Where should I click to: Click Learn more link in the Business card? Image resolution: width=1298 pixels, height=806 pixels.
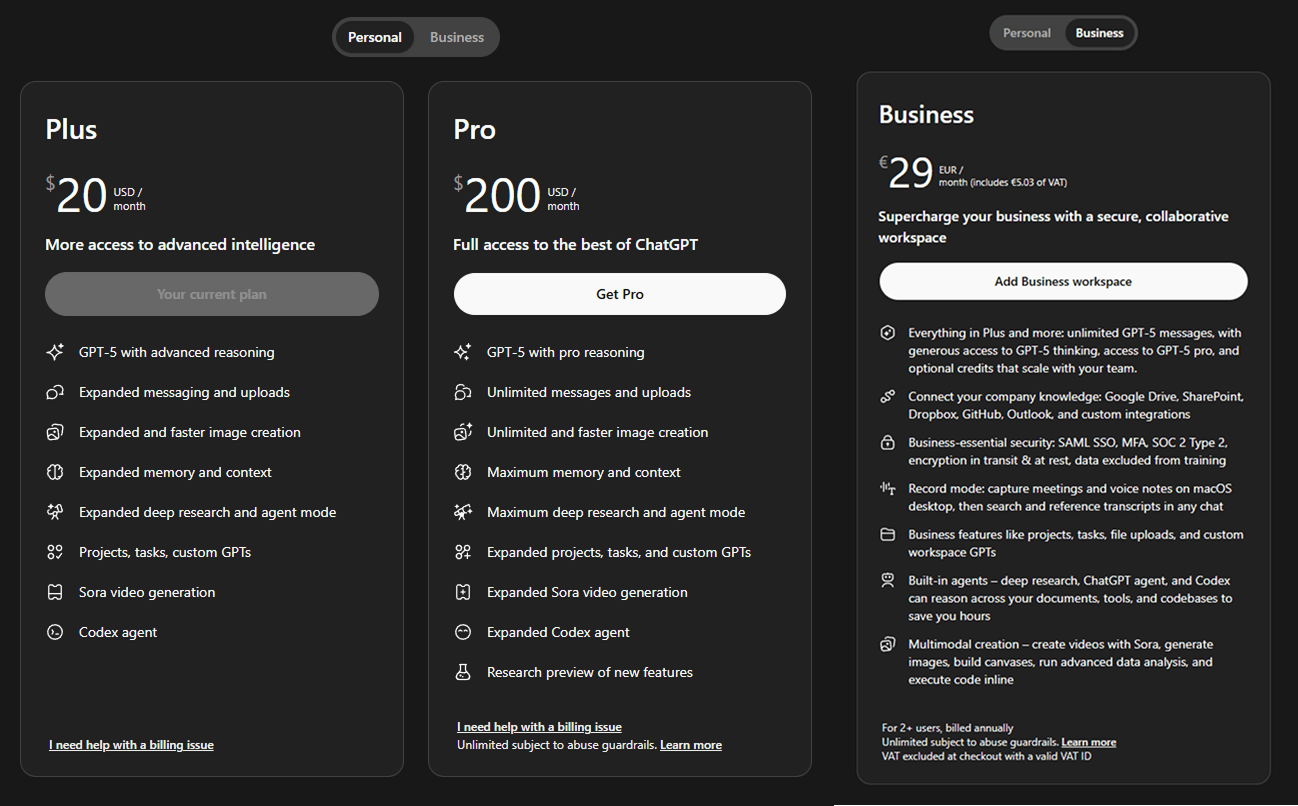tap(1089, 742)
